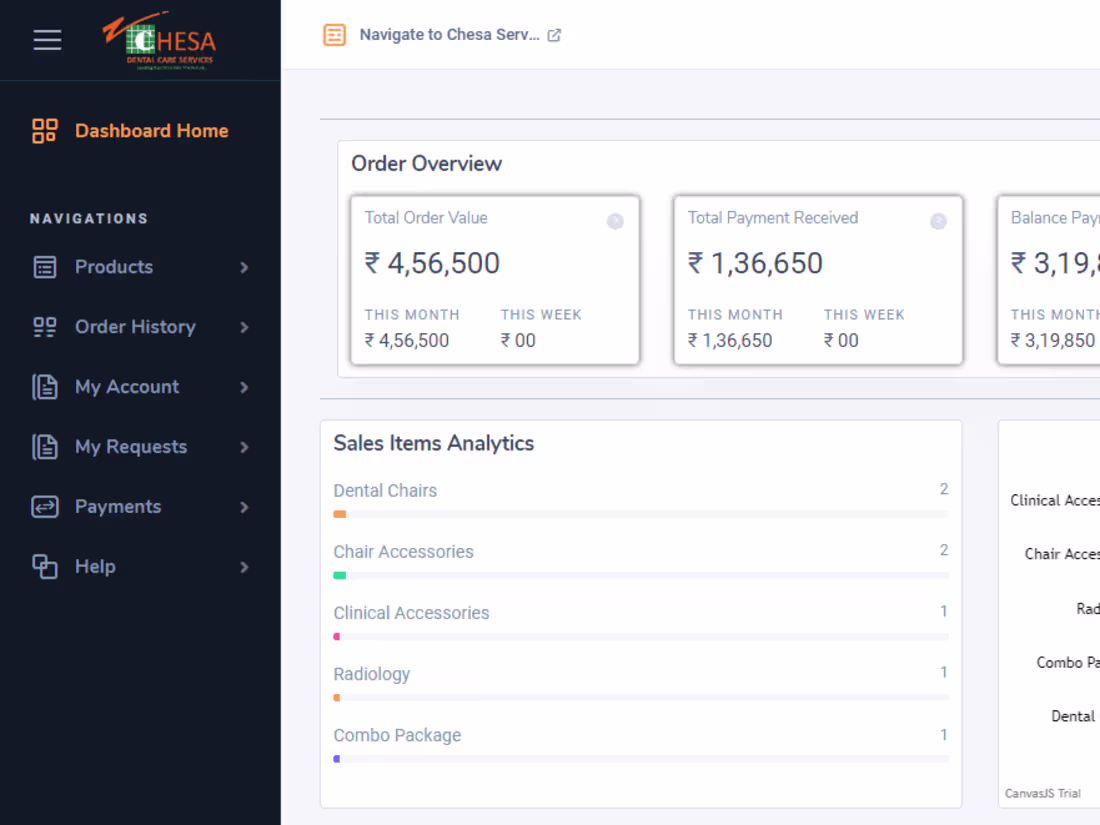Click the Combo Package analytics row
Image resolution: width=1100 pixels, height=825 pixels.
click(x=397, y=735)
